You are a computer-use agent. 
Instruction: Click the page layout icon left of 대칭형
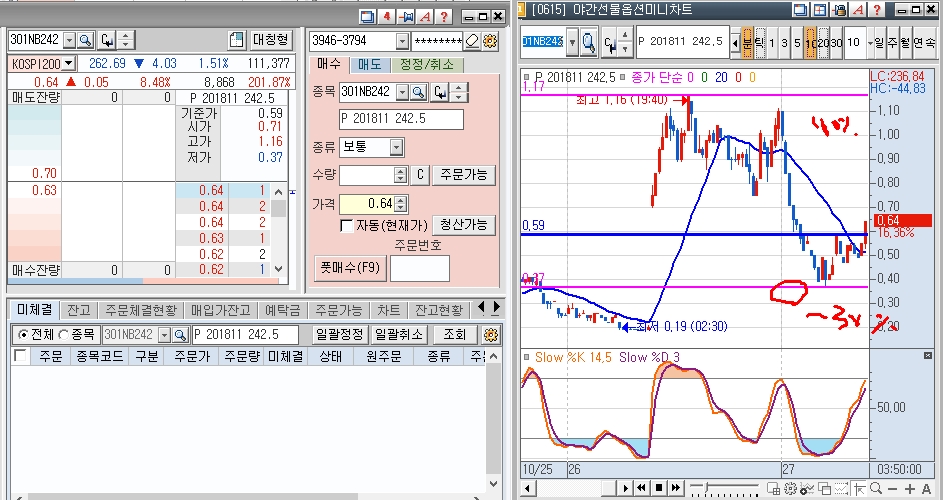tap(237, 40)
